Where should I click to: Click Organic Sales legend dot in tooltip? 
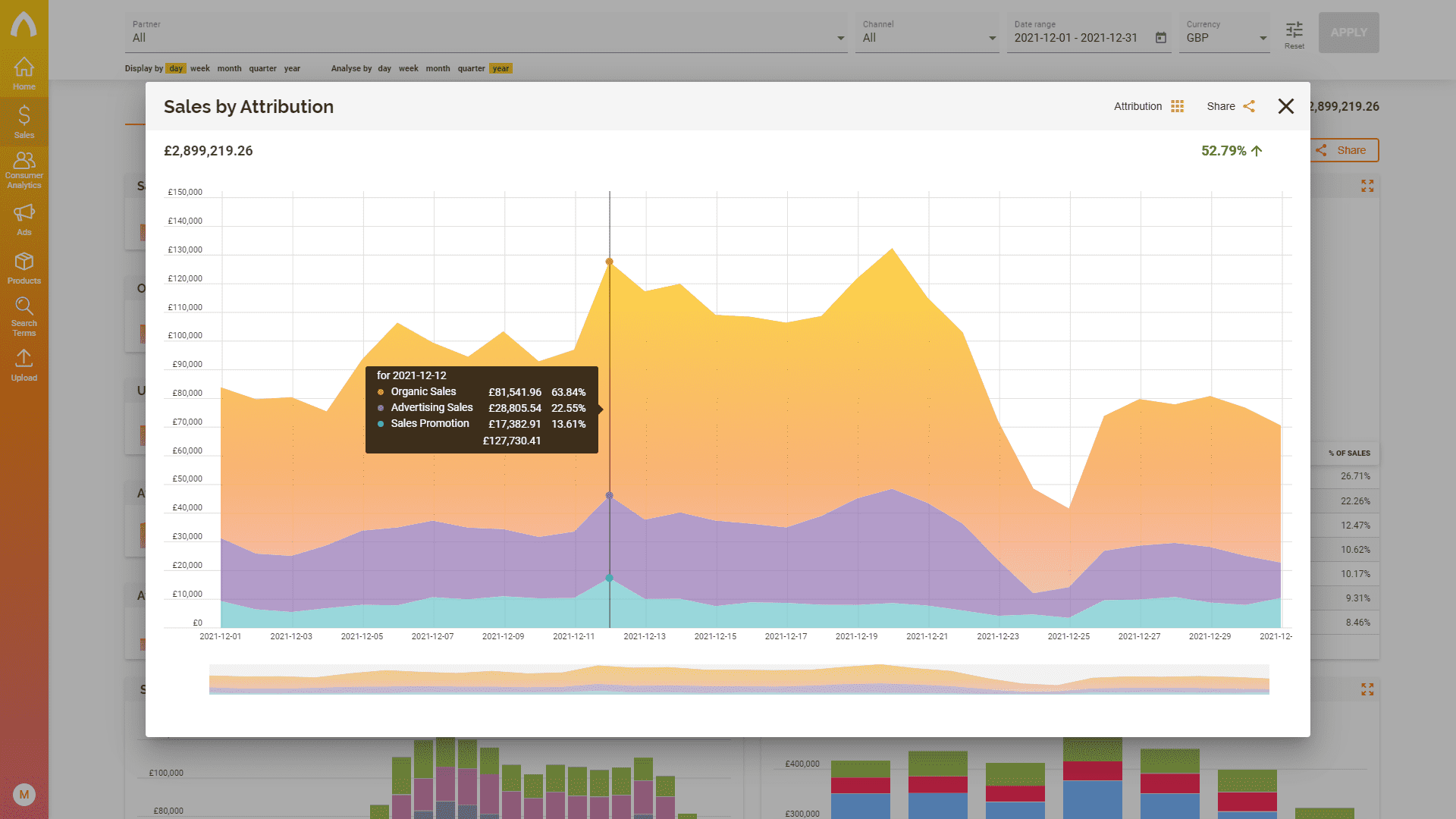point(381,392)
